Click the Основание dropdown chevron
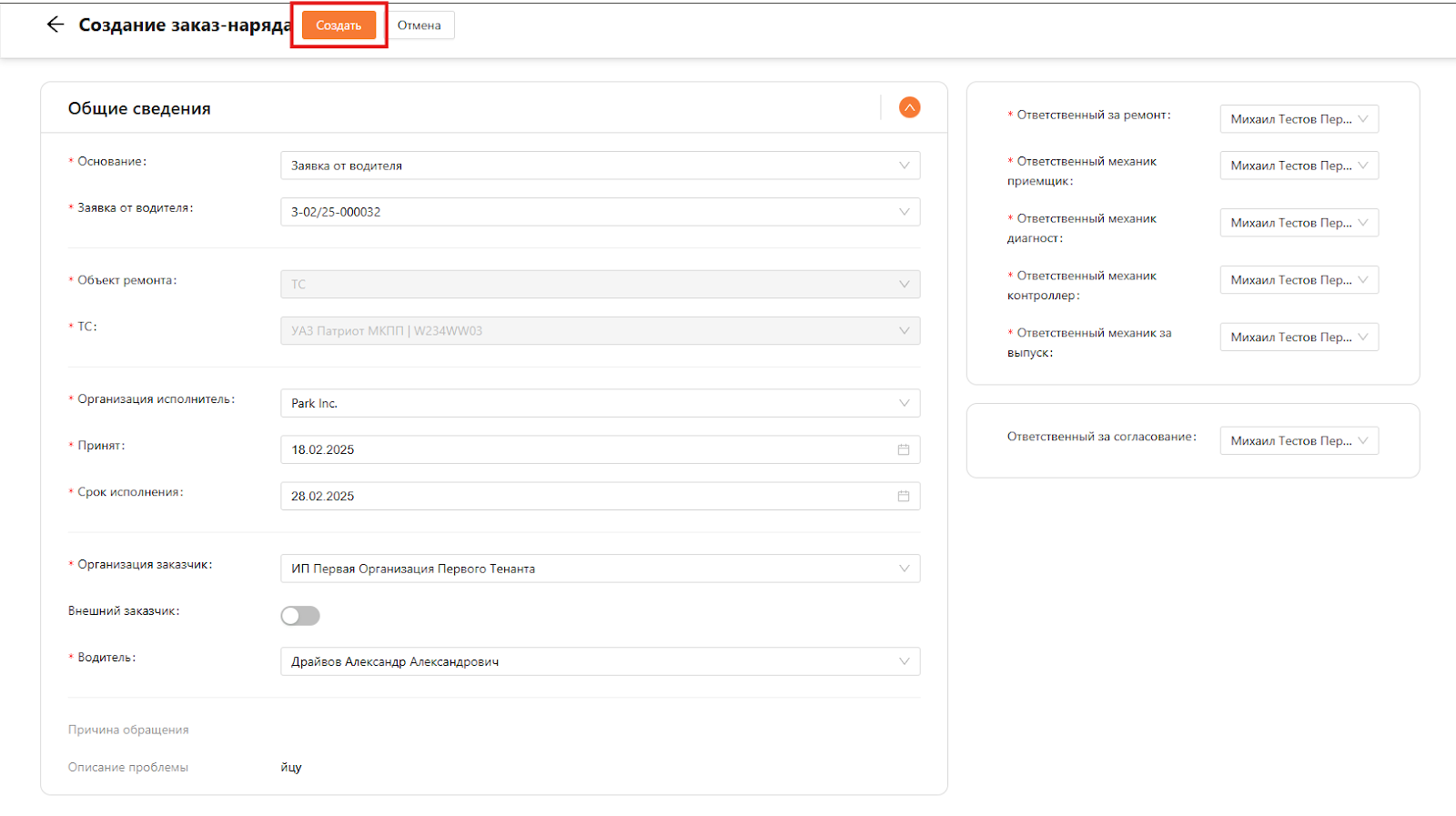 click(904, 166)
